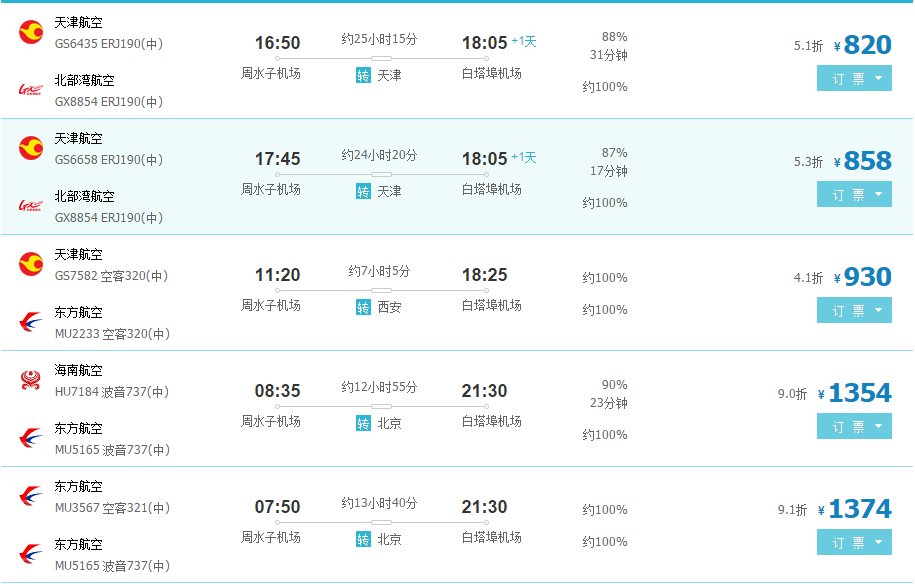The width and height of the screenshot is (915, 584).
Task: Click Tianjin Airlines logo beside flight GS6658
Action: pos(31,148)
